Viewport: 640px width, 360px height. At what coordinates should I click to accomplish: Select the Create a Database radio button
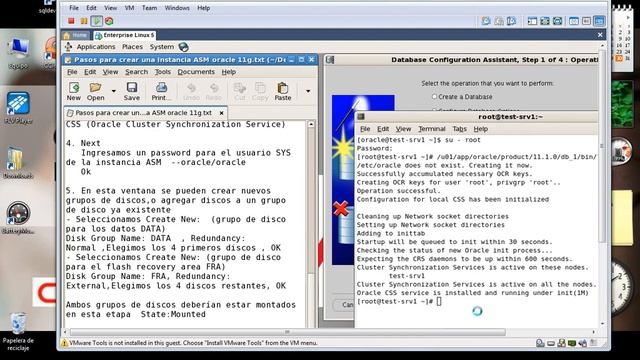[x=434, y=97]
